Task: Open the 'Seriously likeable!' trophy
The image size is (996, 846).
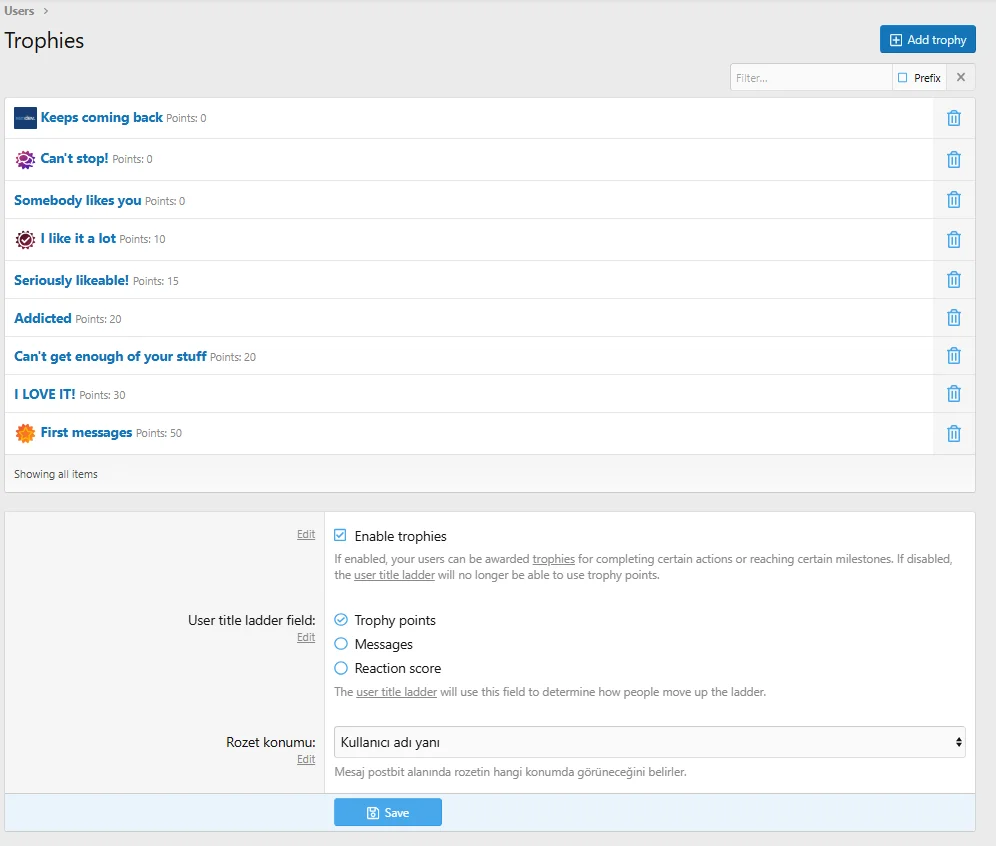Action: point(71,280)
